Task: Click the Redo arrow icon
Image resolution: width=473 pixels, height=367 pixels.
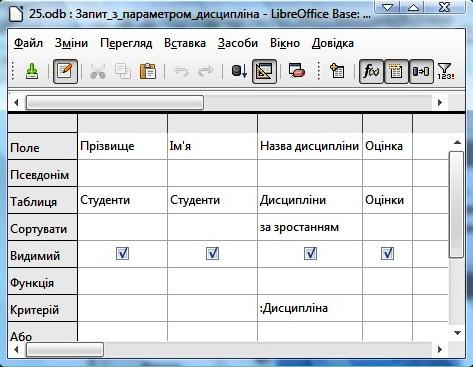Action: point(206,71)
